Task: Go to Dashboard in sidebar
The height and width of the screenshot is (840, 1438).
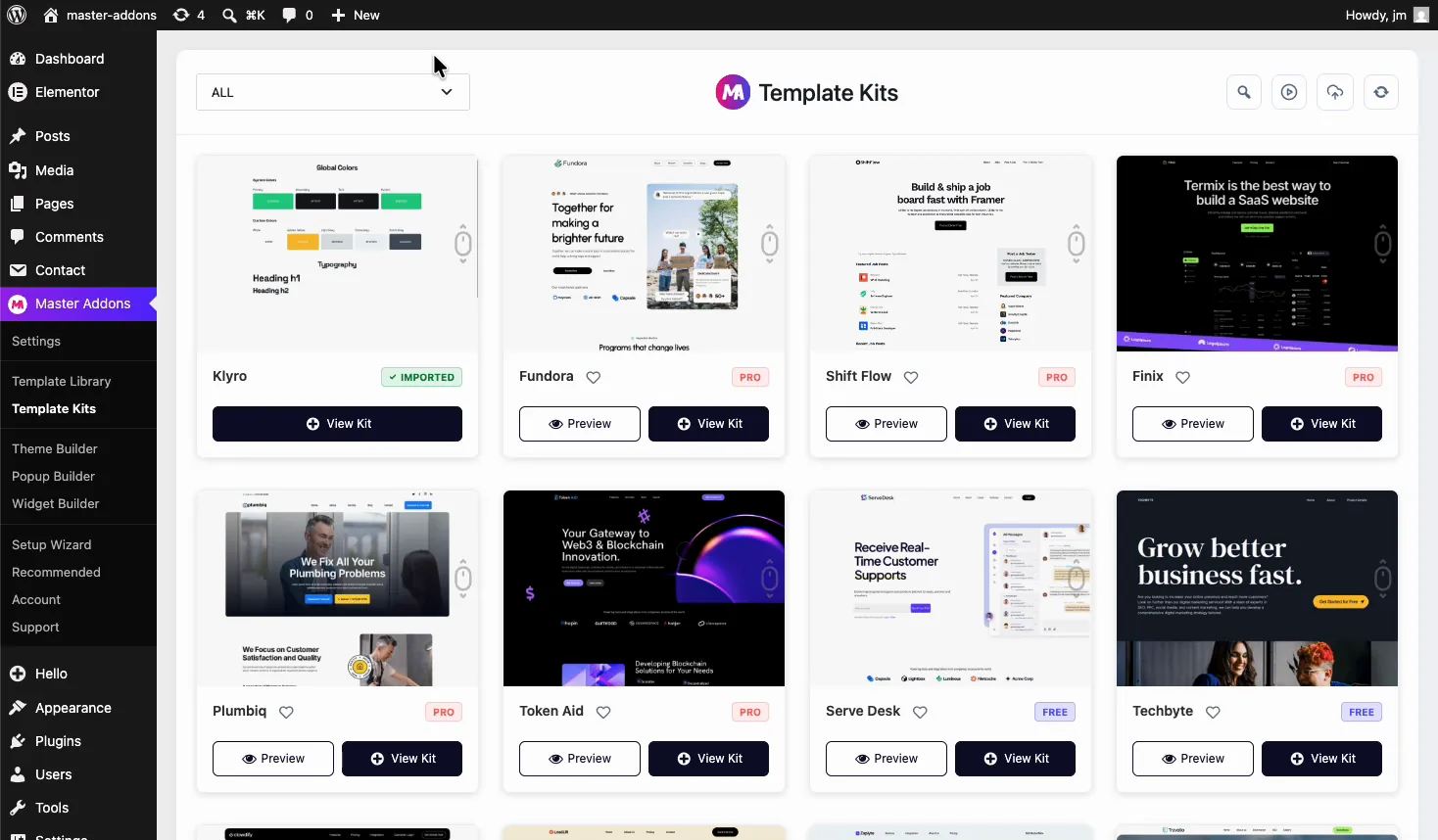Action: pos(78,59)
